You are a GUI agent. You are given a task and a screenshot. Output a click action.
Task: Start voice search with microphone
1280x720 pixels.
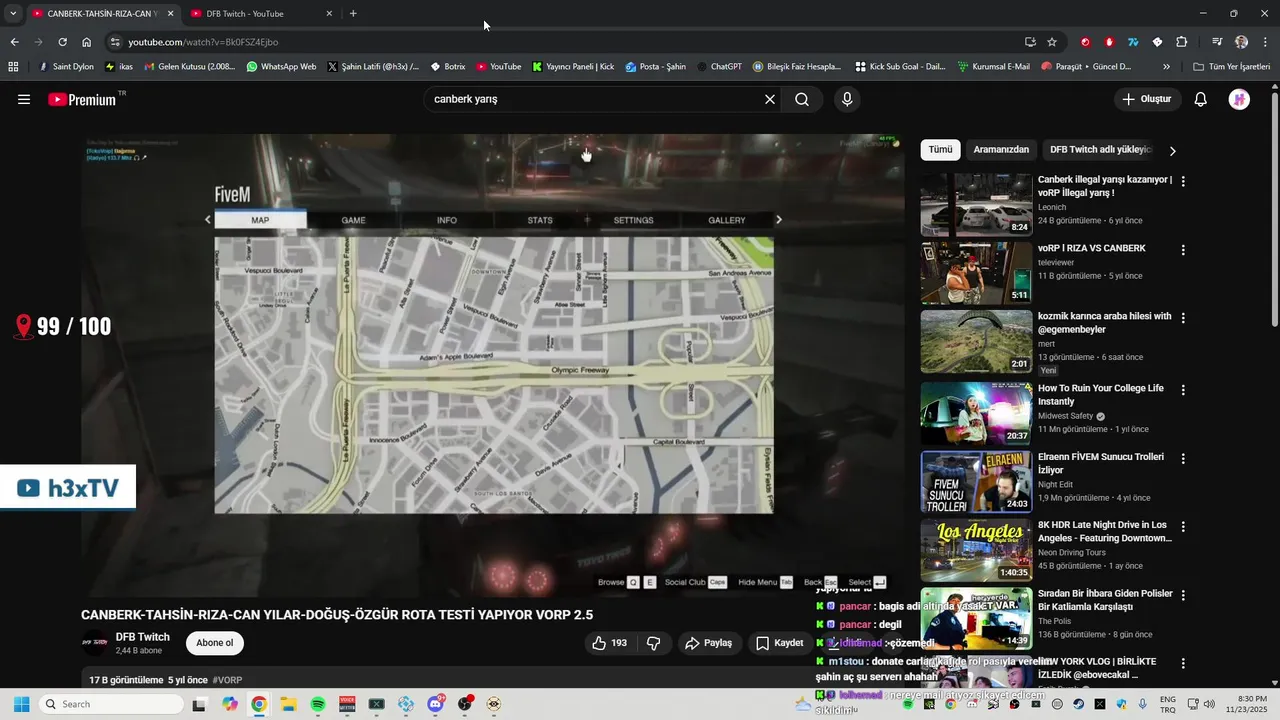click(x=847, y=99)
